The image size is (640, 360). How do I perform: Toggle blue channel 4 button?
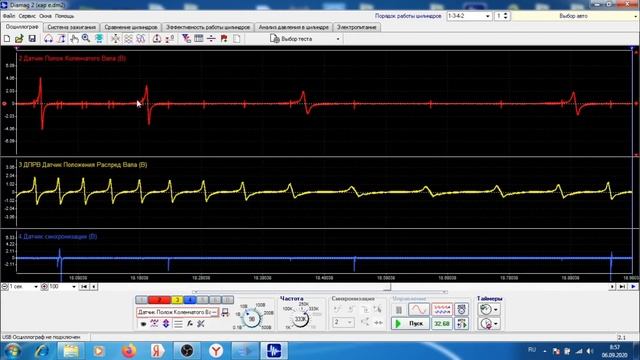point(189,300)
